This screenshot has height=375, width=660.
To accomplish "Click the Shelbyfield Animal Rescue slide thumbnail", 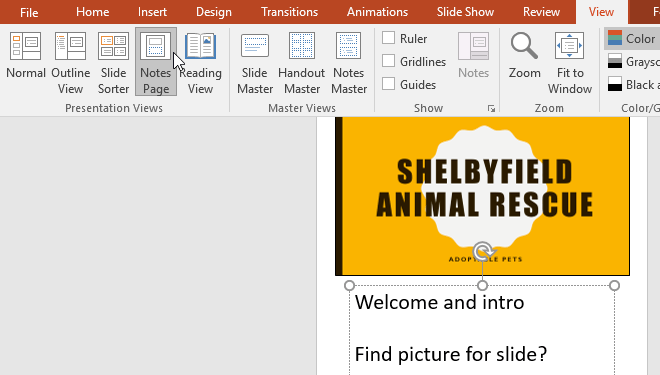I will click(482, 196).
